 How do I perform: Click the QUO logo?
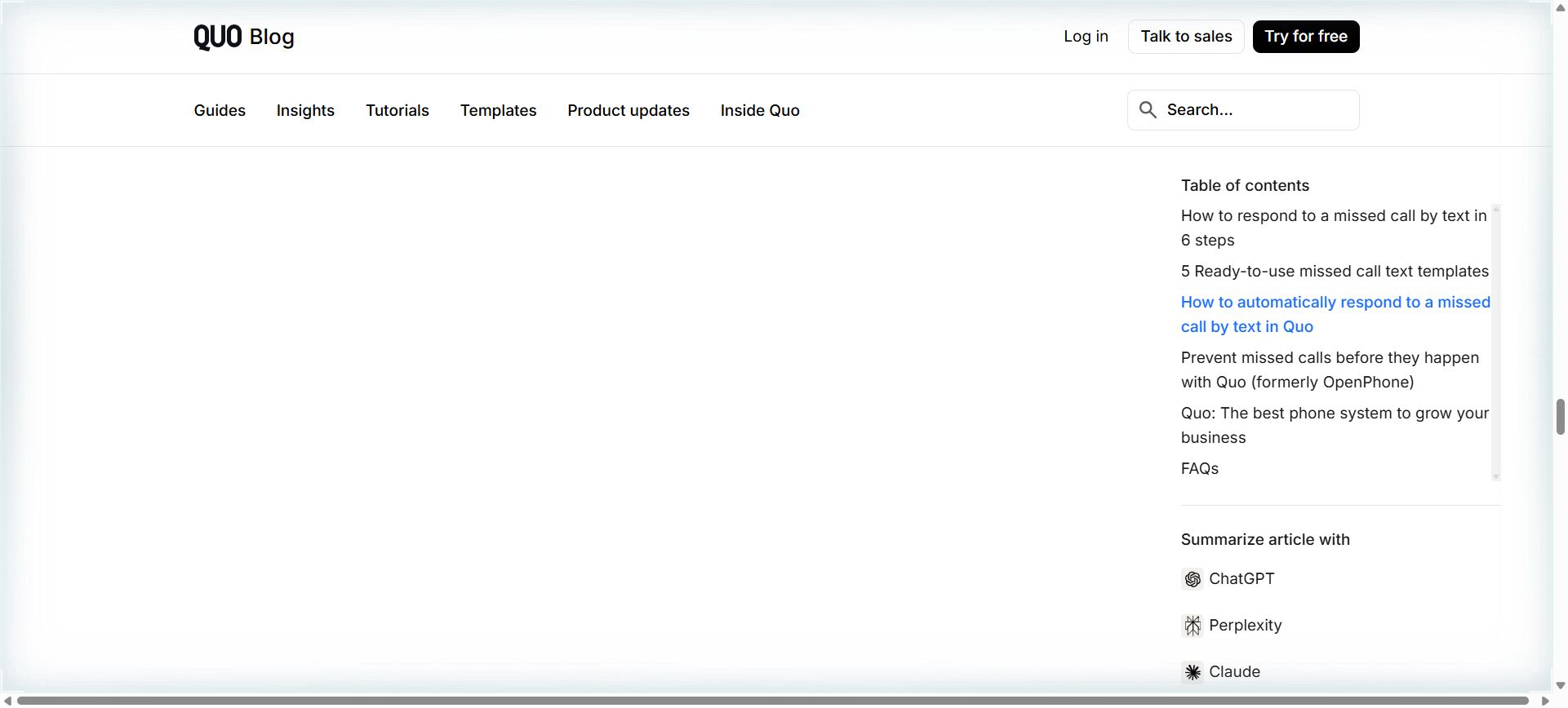(x=217, y=37)
